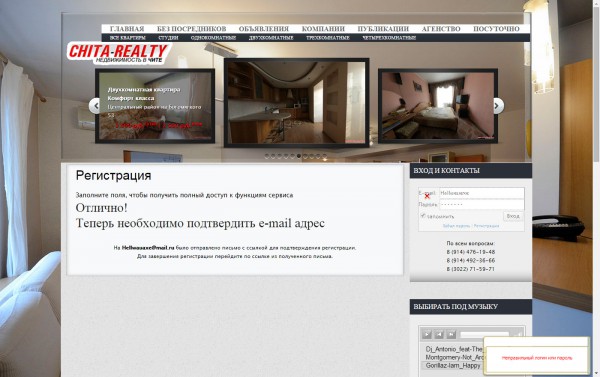Open the "Объявления" menu item
The height and width of the screenshot is (377, 600).
[x=264, y=29]
